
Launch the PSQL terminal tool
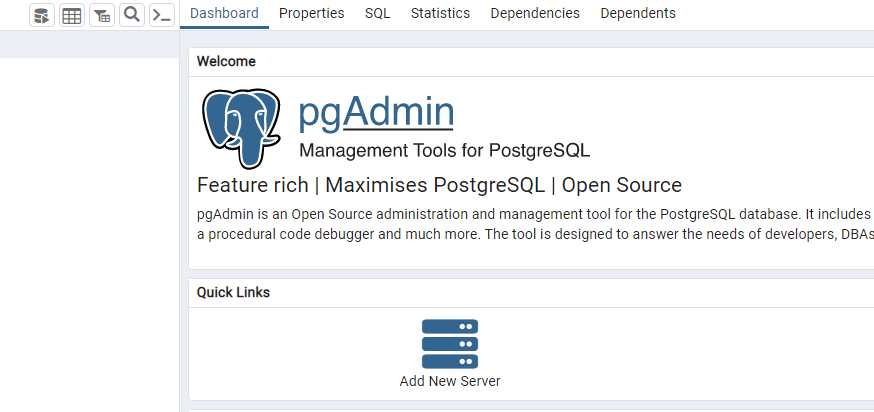[x=161, y=15]
